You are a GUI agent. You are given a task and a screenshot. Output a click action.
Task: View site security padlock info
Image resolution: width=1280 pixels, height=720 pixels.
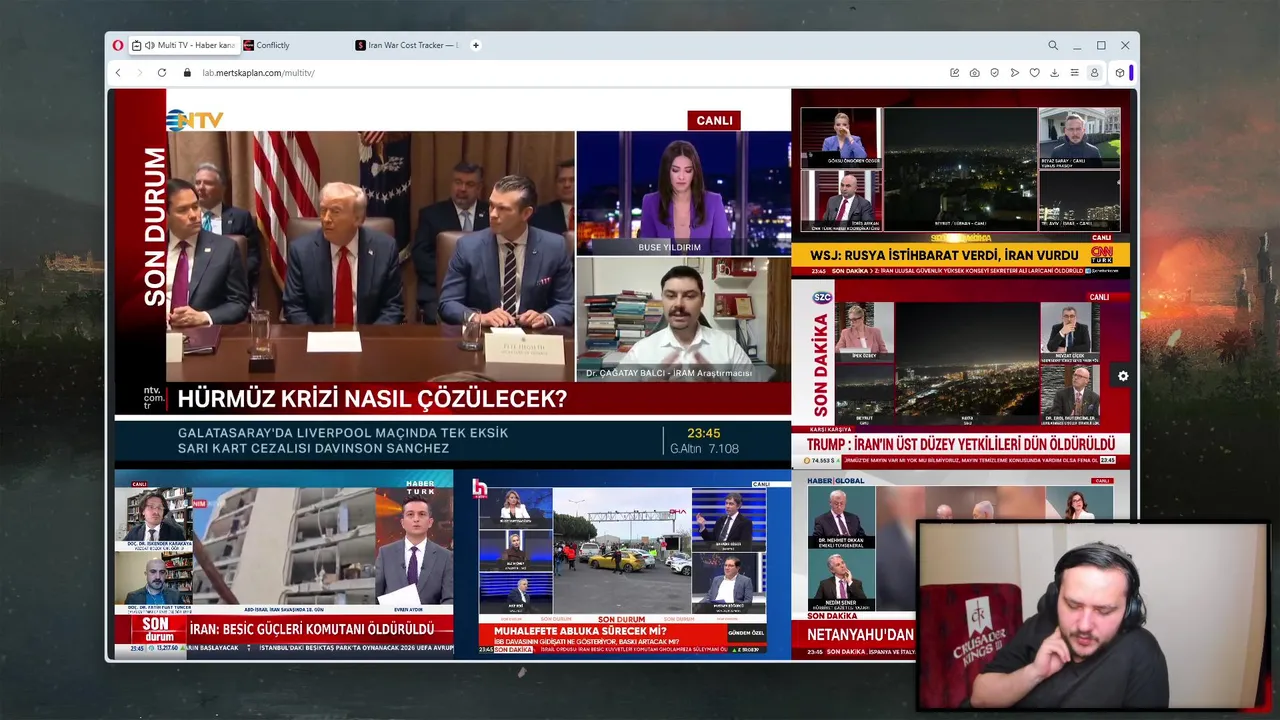tap(187, 73)
